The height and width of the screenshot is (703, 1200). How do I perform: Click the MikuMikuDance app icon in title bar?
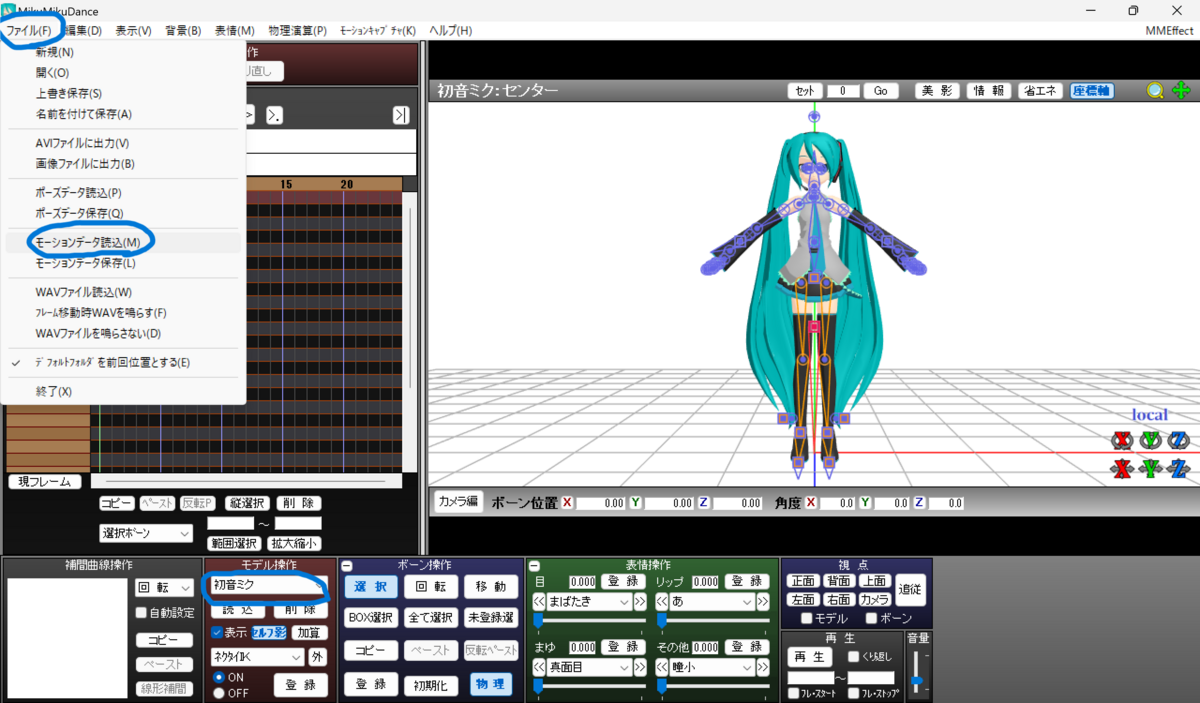pyautogui.click(x=9, y=9)
